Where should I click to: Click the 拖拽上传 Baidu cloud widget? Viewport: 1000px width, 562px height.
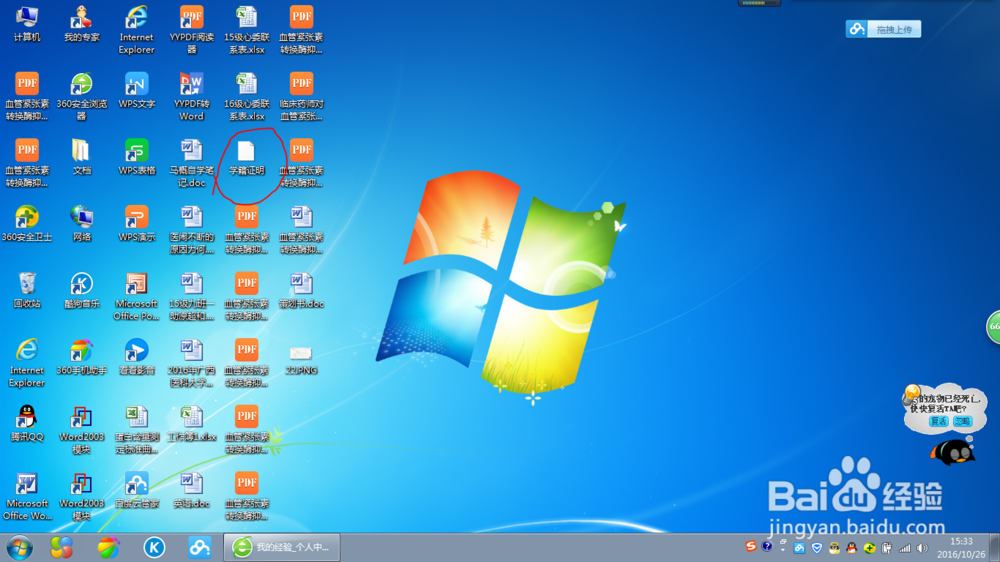click(x=883, y=29)
